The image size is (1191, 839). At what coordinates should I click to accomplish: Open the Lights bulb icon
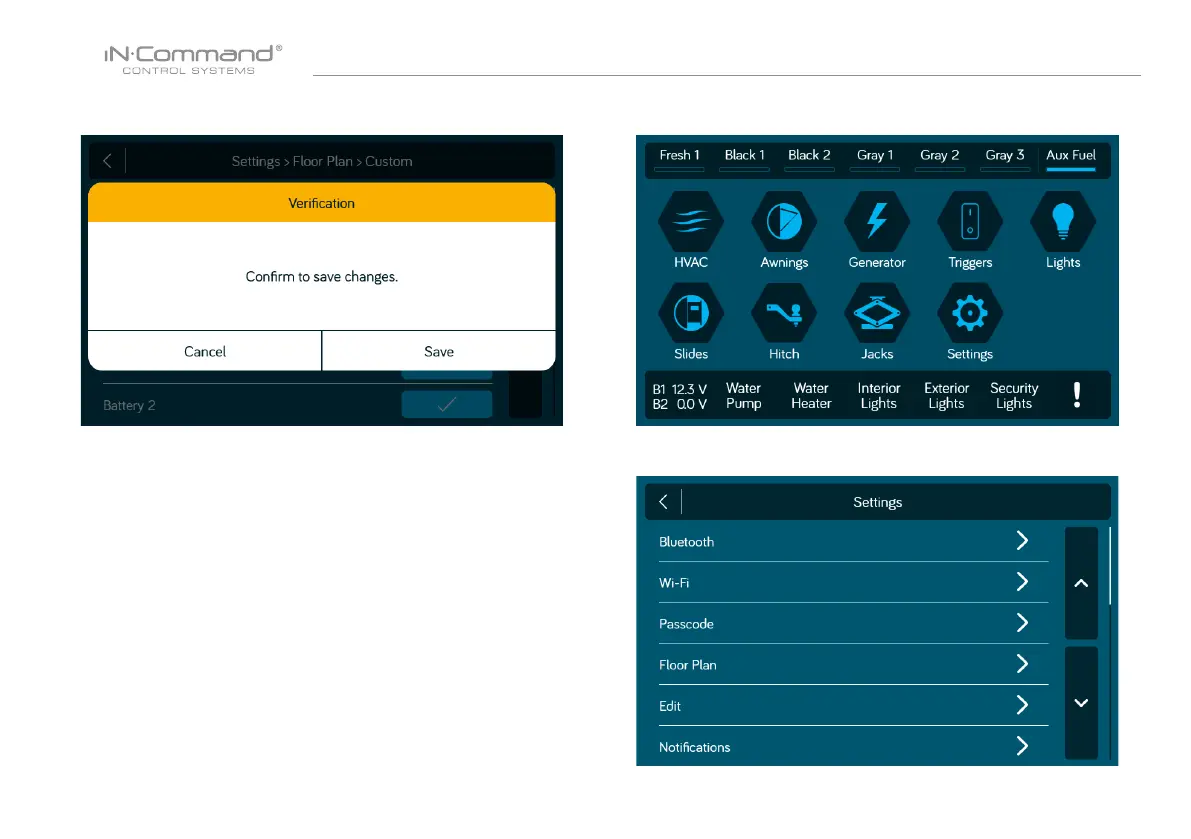tap(1063, 222)
